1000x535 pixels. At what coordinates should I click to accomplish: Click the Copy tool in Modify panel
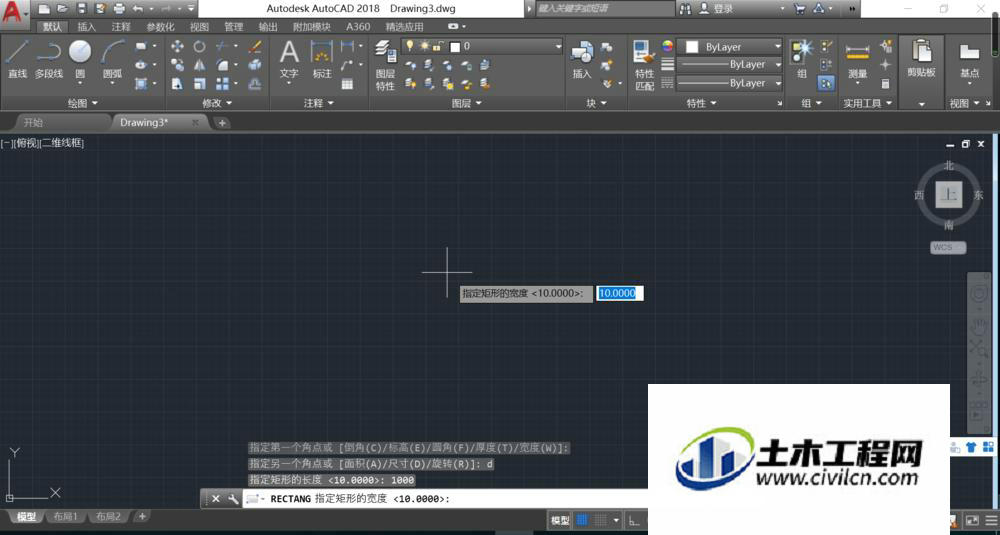177,65
